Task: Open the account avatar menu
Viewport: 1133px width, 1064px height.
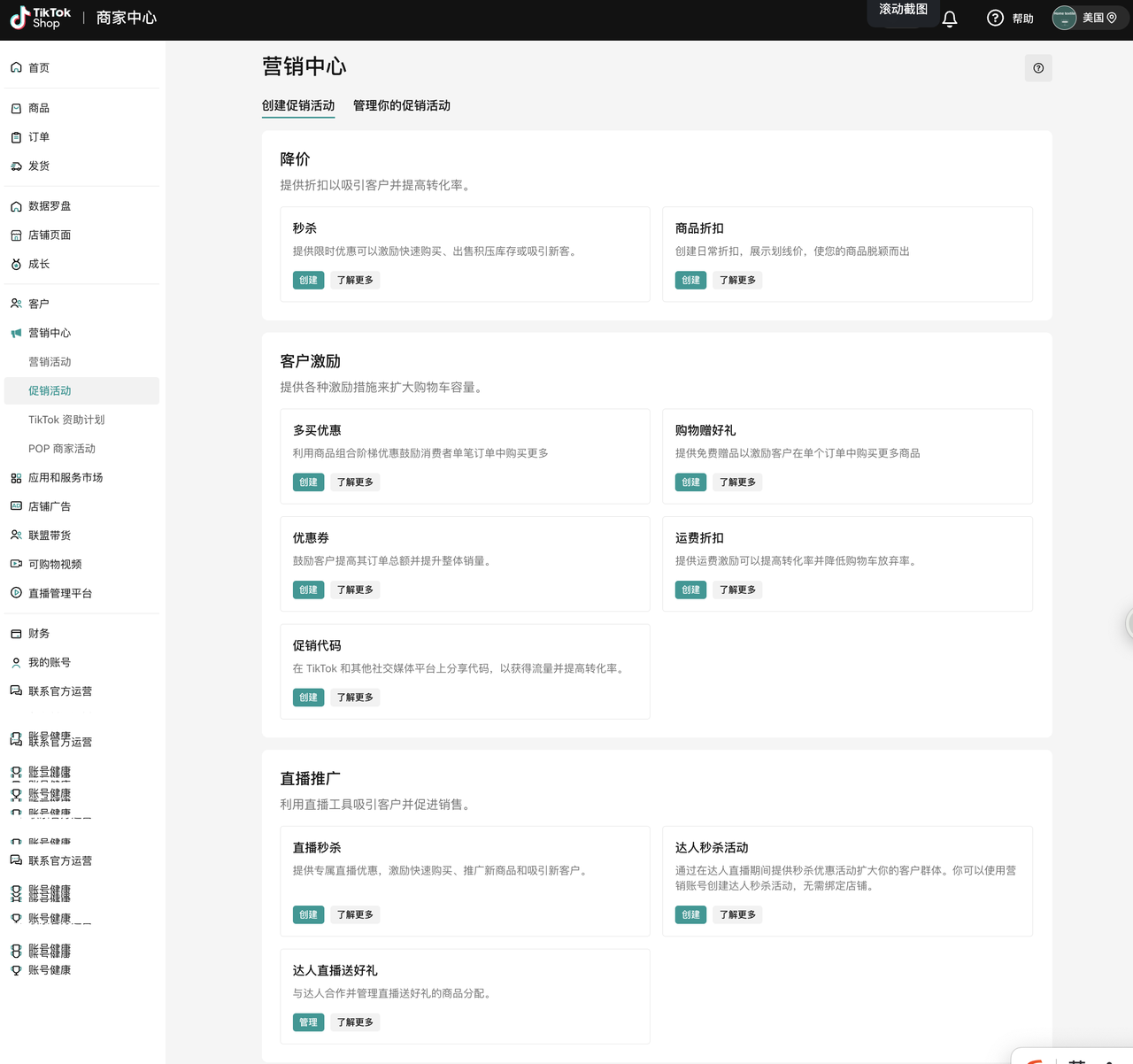Action: 1063,18
